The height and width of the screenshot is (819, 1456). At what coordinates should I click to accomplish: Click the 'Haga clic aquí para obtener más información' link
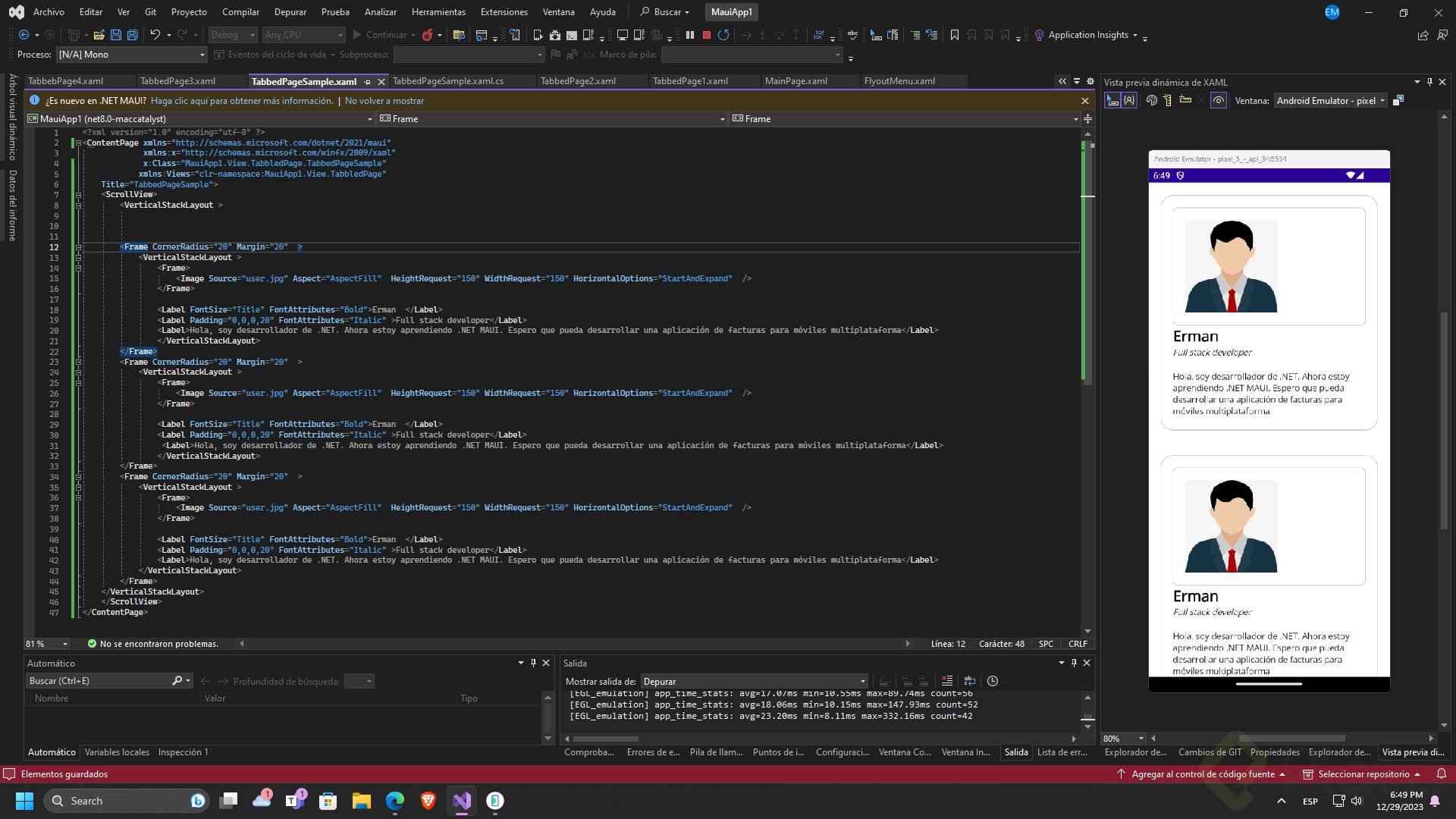242,101
